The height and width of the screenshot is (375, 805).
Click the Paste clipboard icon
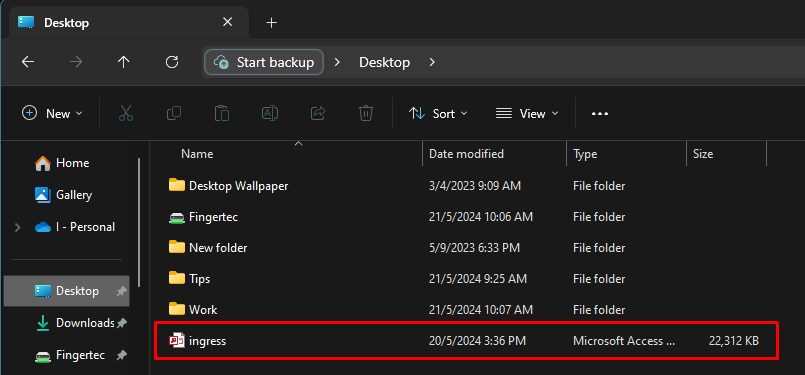[222, 113]
